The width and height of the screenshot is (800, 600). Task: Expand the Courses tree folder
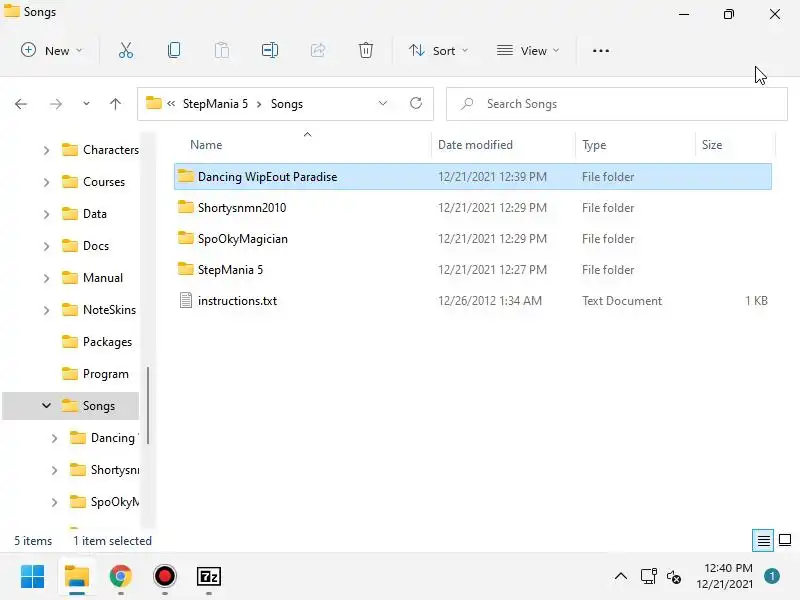(46, 182)
